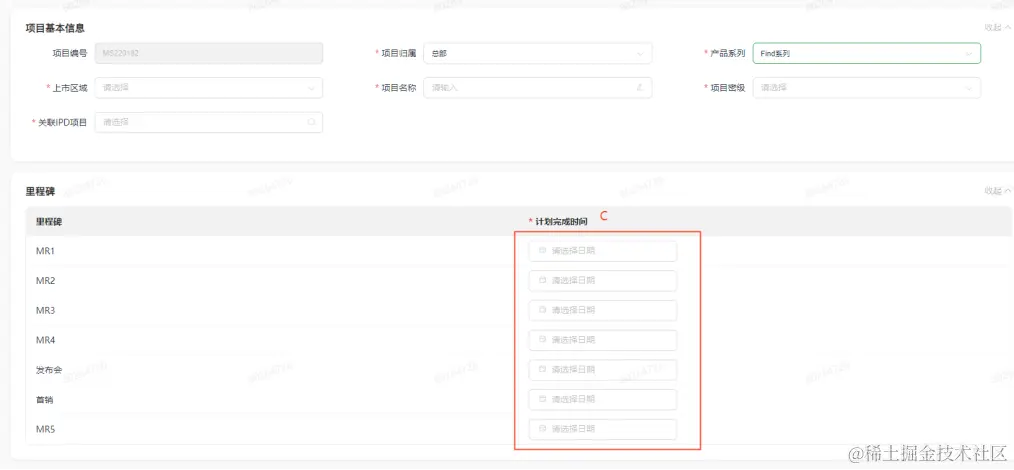Open the 项目密级 dropdown
The image size is (1014, 470).
(867, 87)
